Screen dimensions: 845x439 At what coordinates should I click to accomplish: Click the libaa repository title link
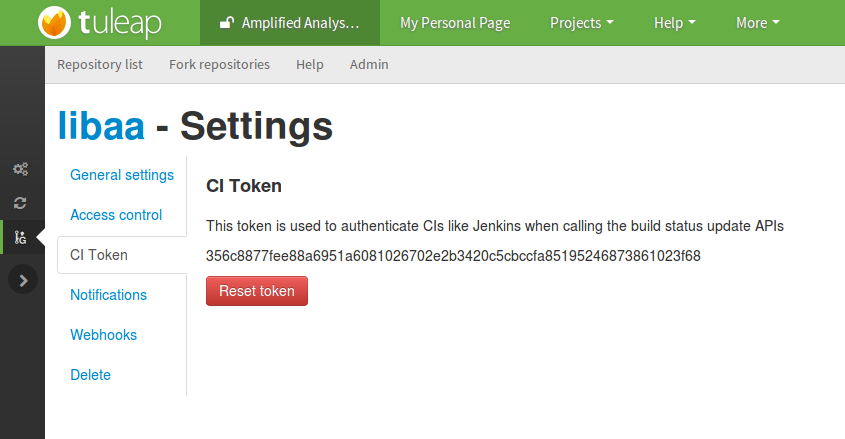coord(101,126)
